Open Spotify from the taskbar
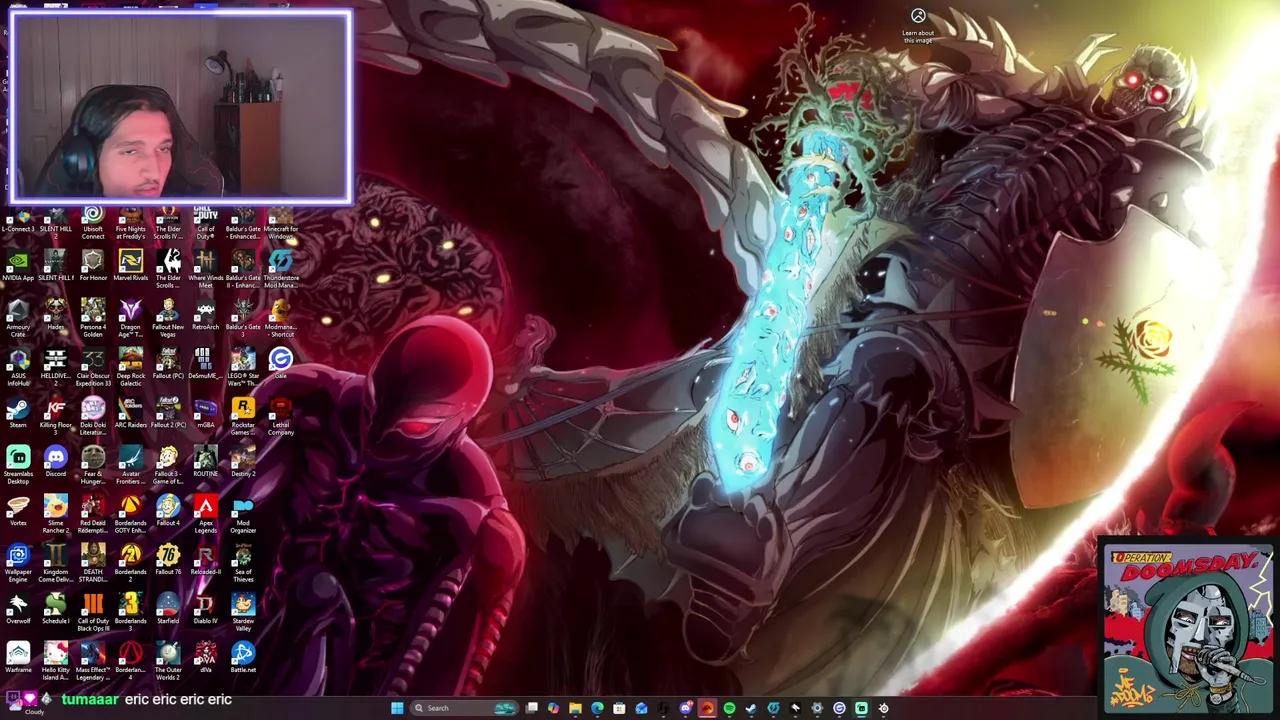The image size is (1280, 720). point(729,708)
